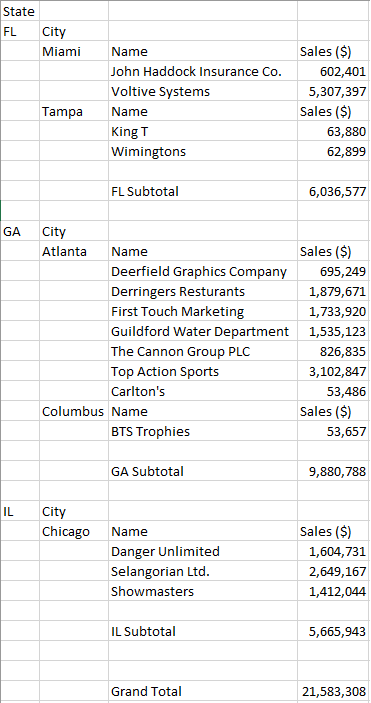Select the 5,307,397 sales value
Image resolution: width=371 pixels, height=703 pixels.
coord(334,91)
